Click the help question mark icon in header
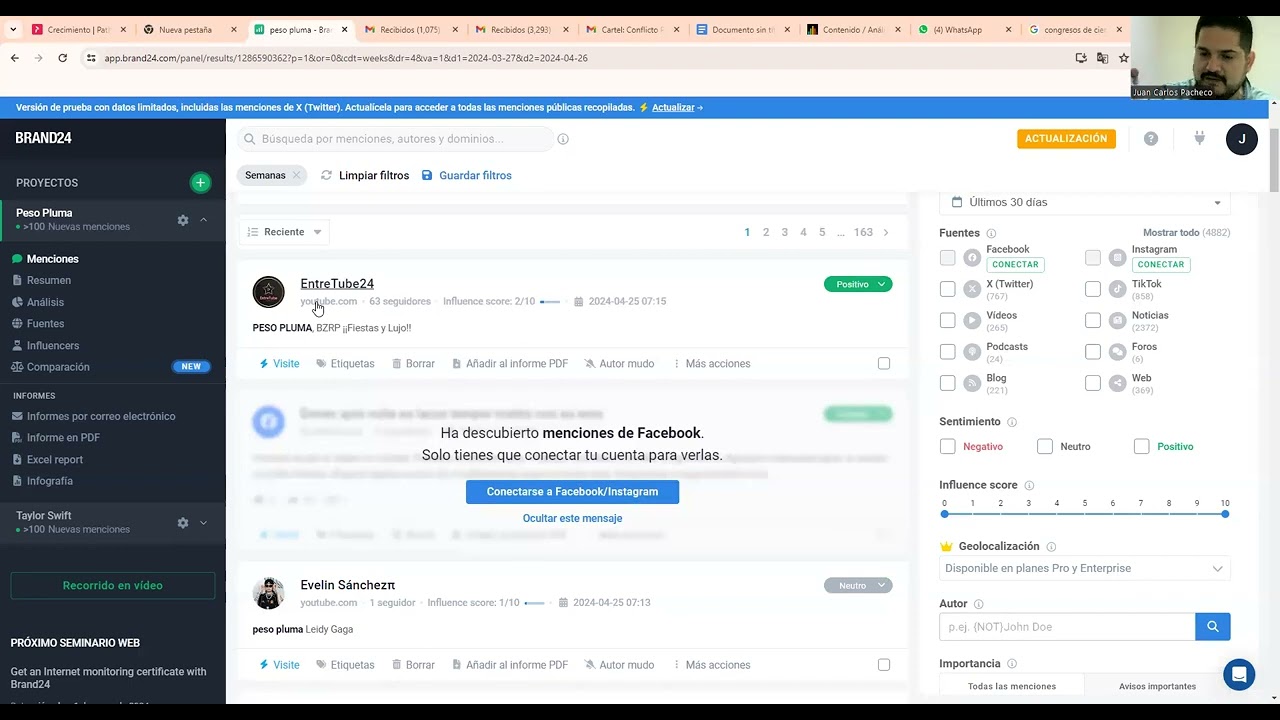1280x720 pixels. pyautogui.click(x=1151, y=139)
